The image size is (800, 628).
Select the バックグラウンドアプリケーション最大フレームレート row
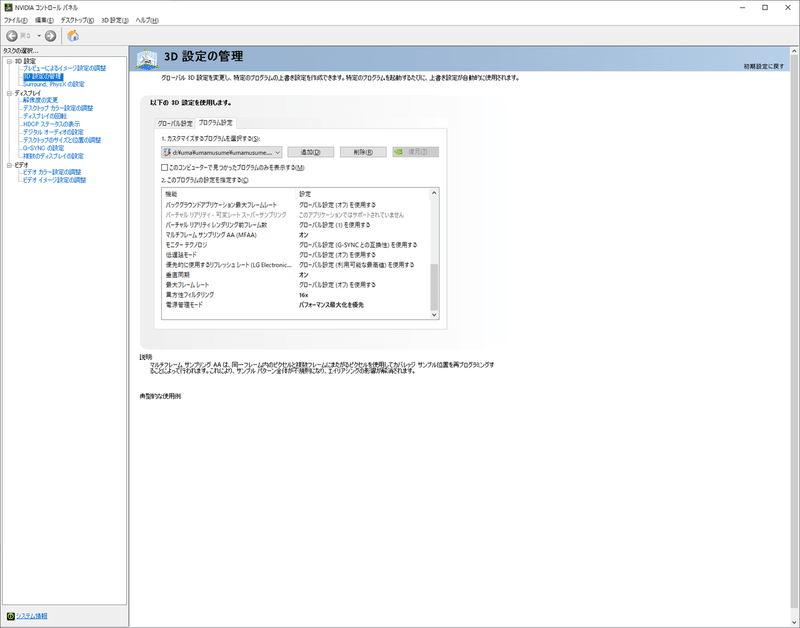coord(296,205)
